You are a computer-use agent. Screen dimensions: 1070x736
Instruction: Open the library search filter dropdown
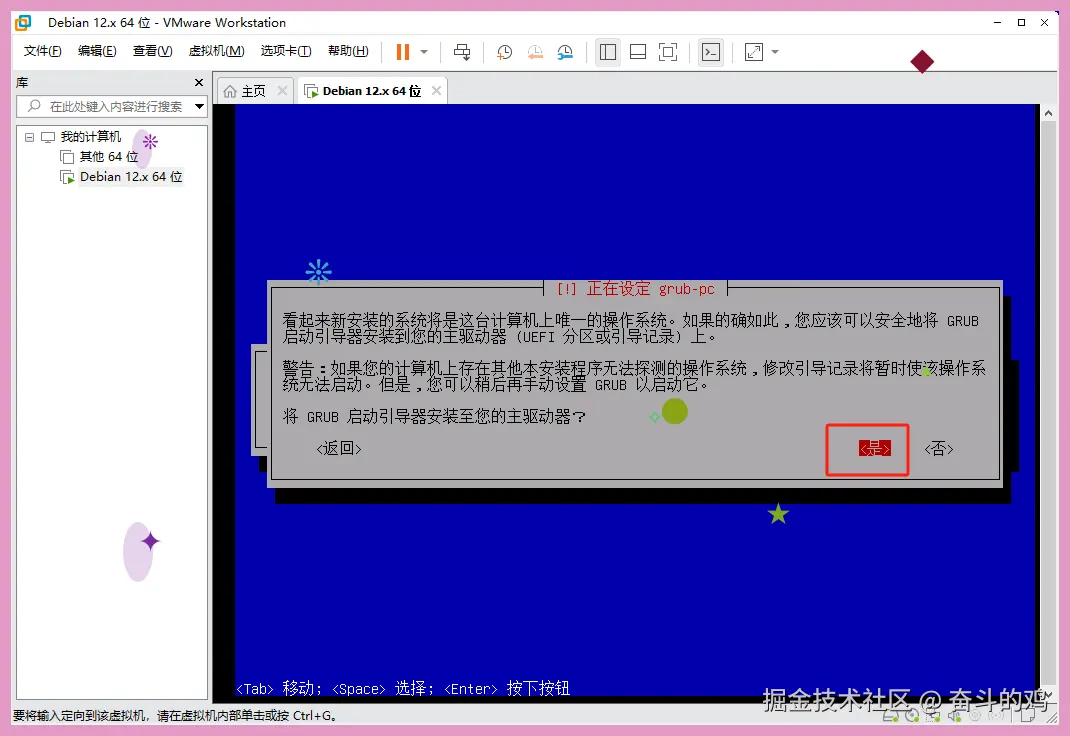(x=199, y=106)
